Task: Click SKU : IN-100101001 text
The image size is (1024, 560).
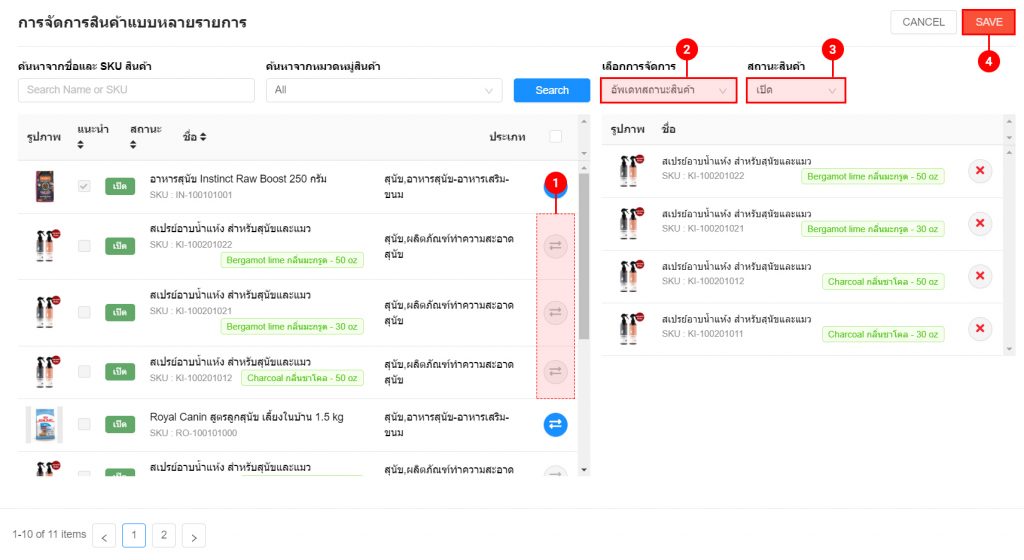Action: click(x=191, y=194)
